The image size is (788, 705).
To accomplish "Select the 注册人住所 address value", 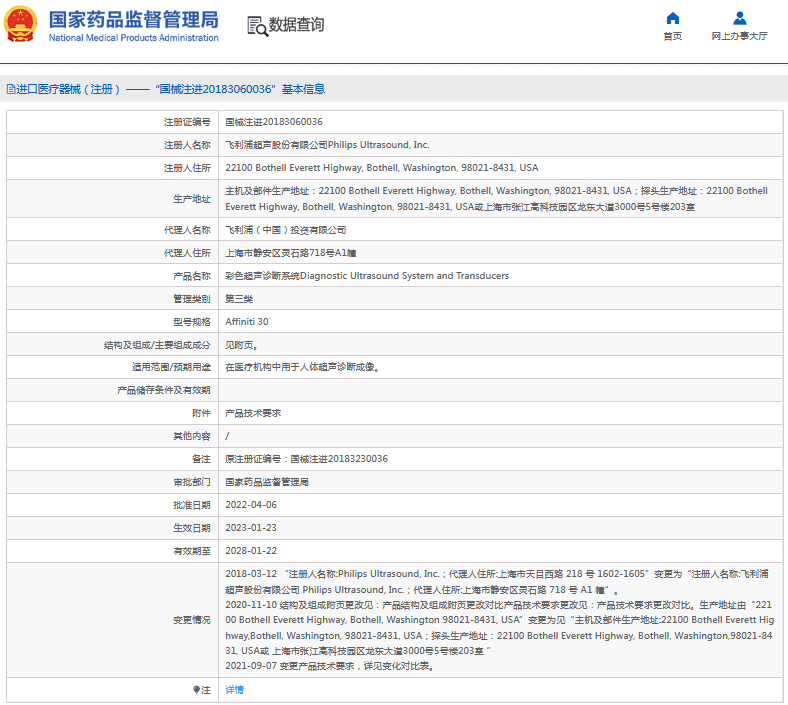I will coord(381,168).
